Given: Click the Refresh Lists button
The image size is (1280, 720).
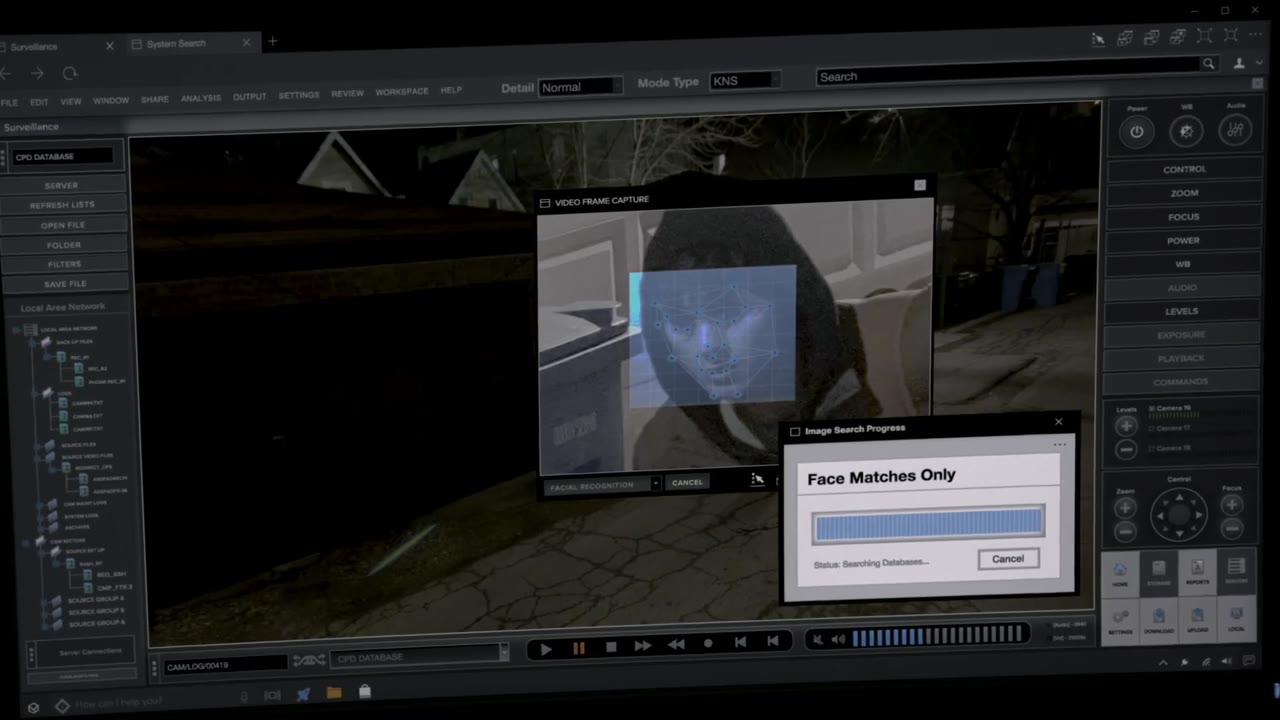Looking at the screenshot, I should (62, 205).
